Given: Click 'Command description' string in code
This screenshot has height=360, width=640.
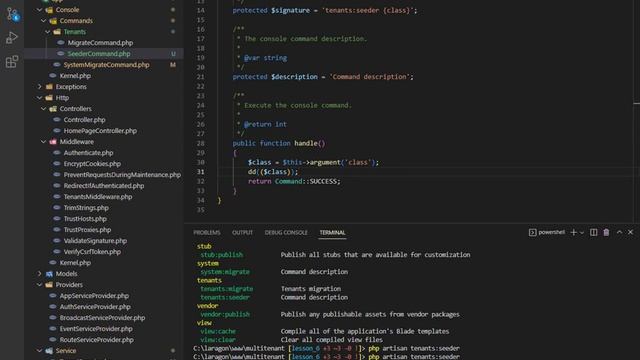Looking at the screenshot, I should coord(369,77).
